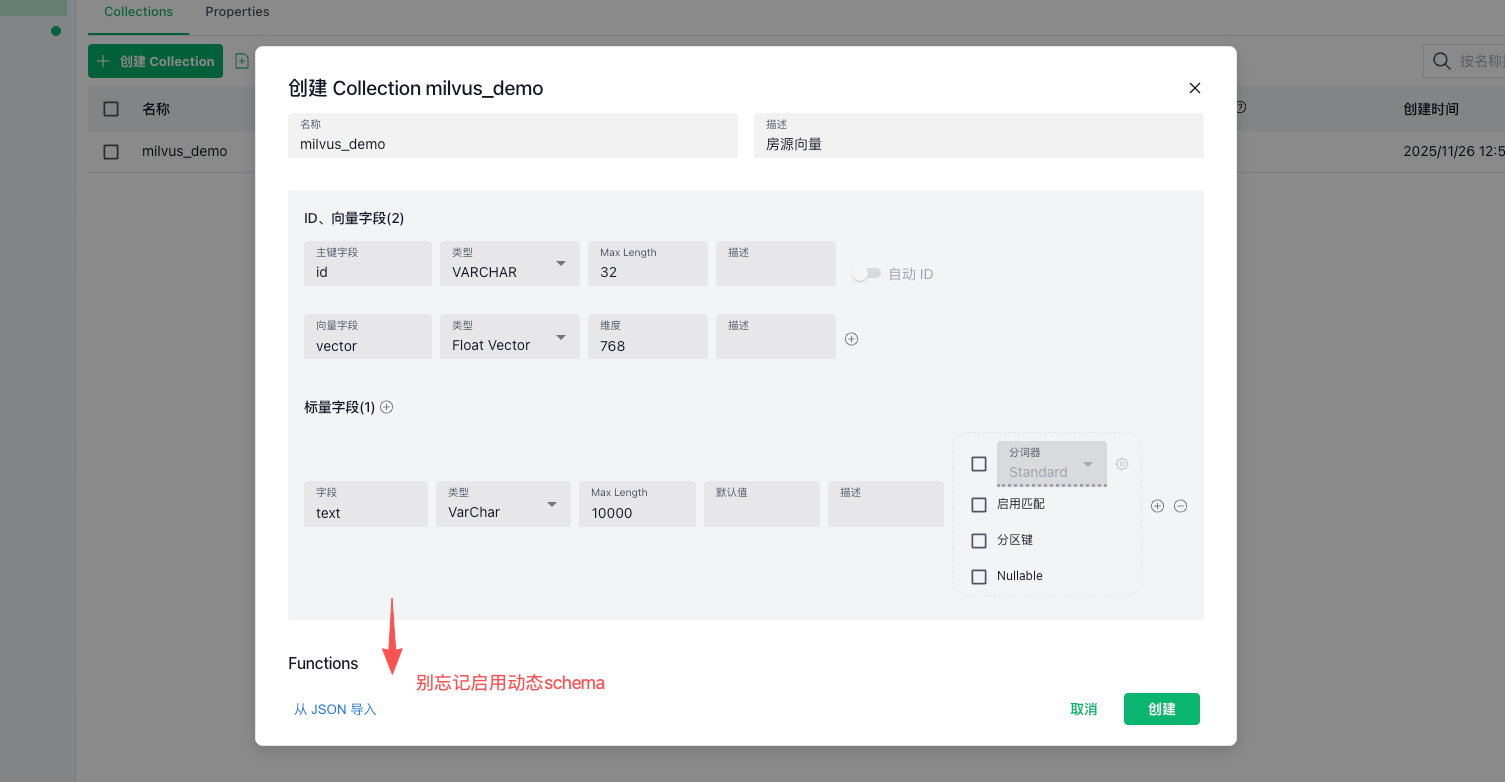Click the 主键字段 id input
This screenshot has height=782, width=1505.
pos(368,263)
